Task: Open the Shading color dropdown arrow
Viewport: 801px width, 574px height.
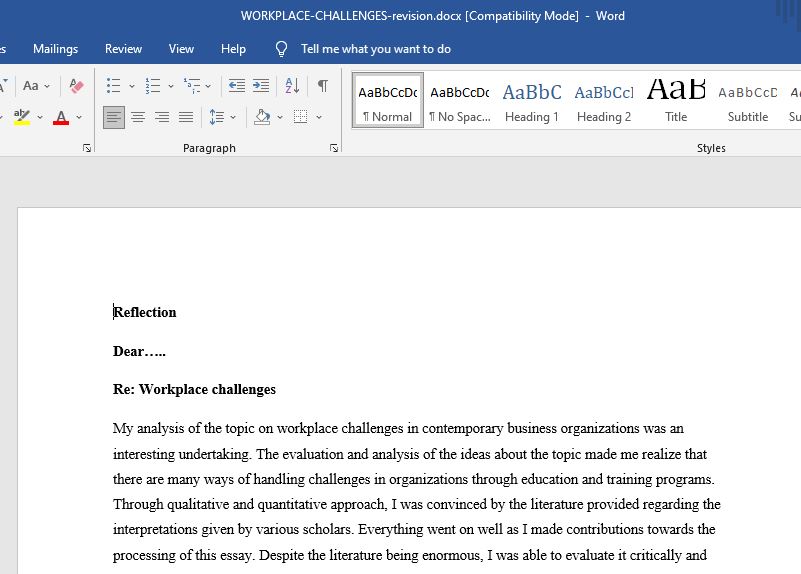Action: 280,117
